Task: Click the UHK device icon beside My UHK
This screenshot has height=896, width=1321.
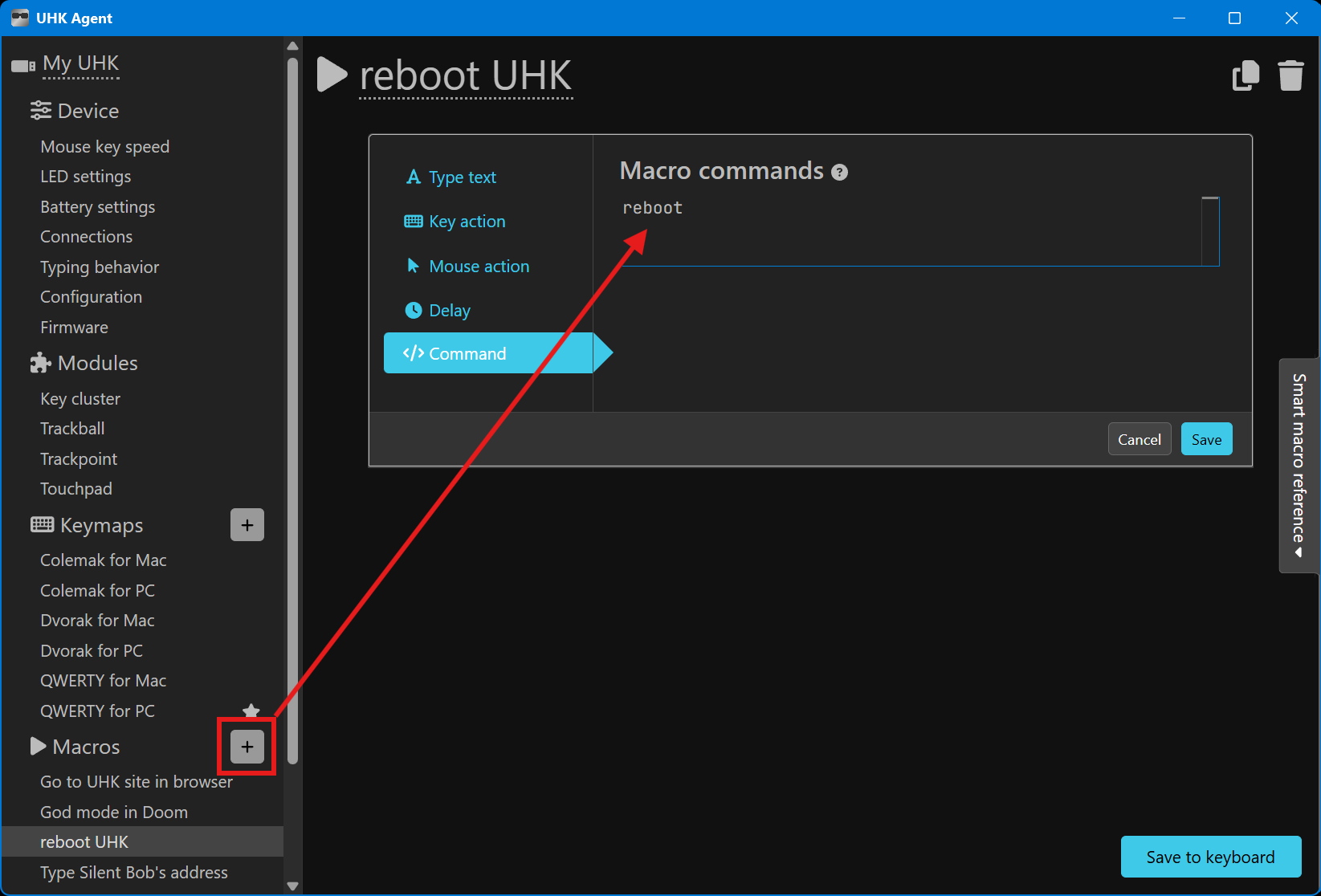Action: coord(23,65)
